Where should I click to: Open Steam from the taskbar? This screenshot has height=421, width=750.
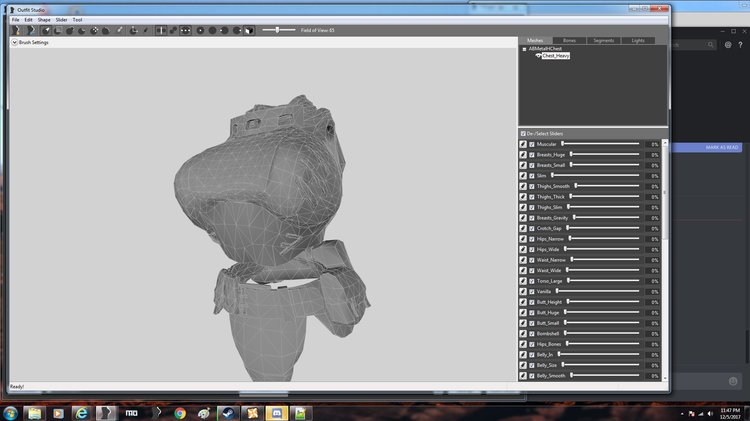(228, 413)
